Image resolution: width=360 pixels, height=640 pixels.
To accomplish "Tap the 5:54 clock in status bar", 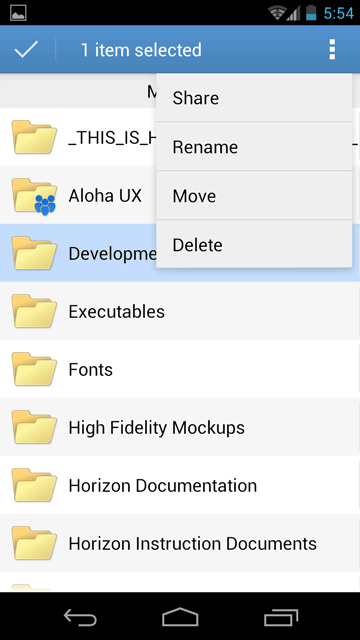I will tap(338, 13).
